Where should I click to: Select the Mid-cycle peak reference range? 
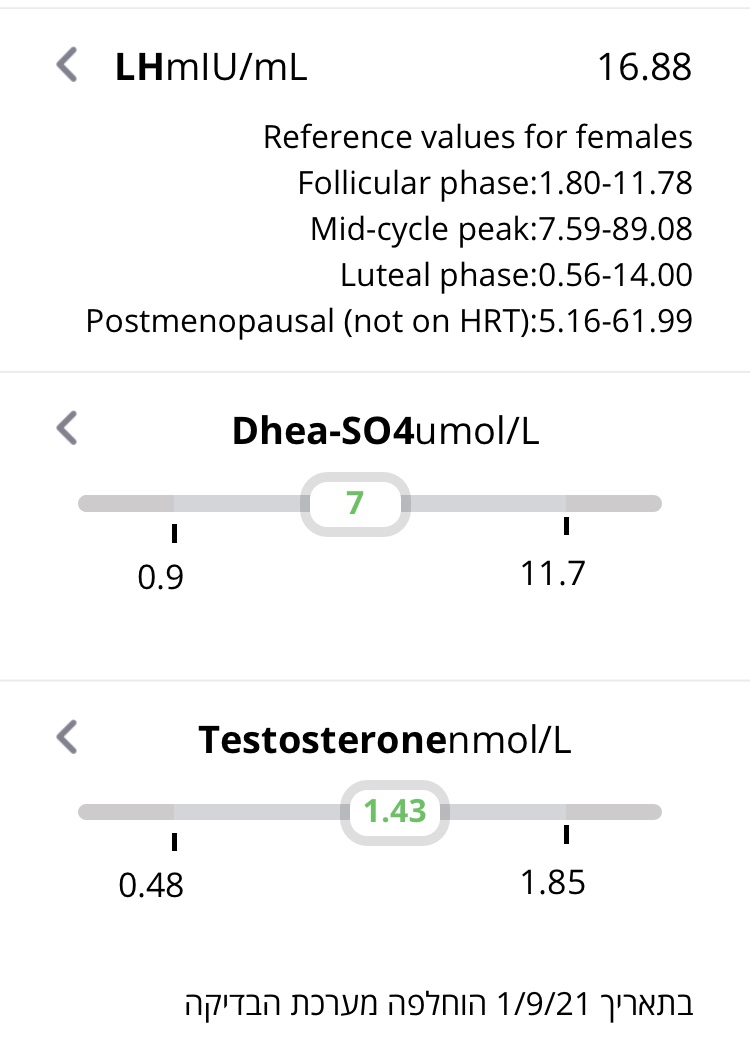500,230
